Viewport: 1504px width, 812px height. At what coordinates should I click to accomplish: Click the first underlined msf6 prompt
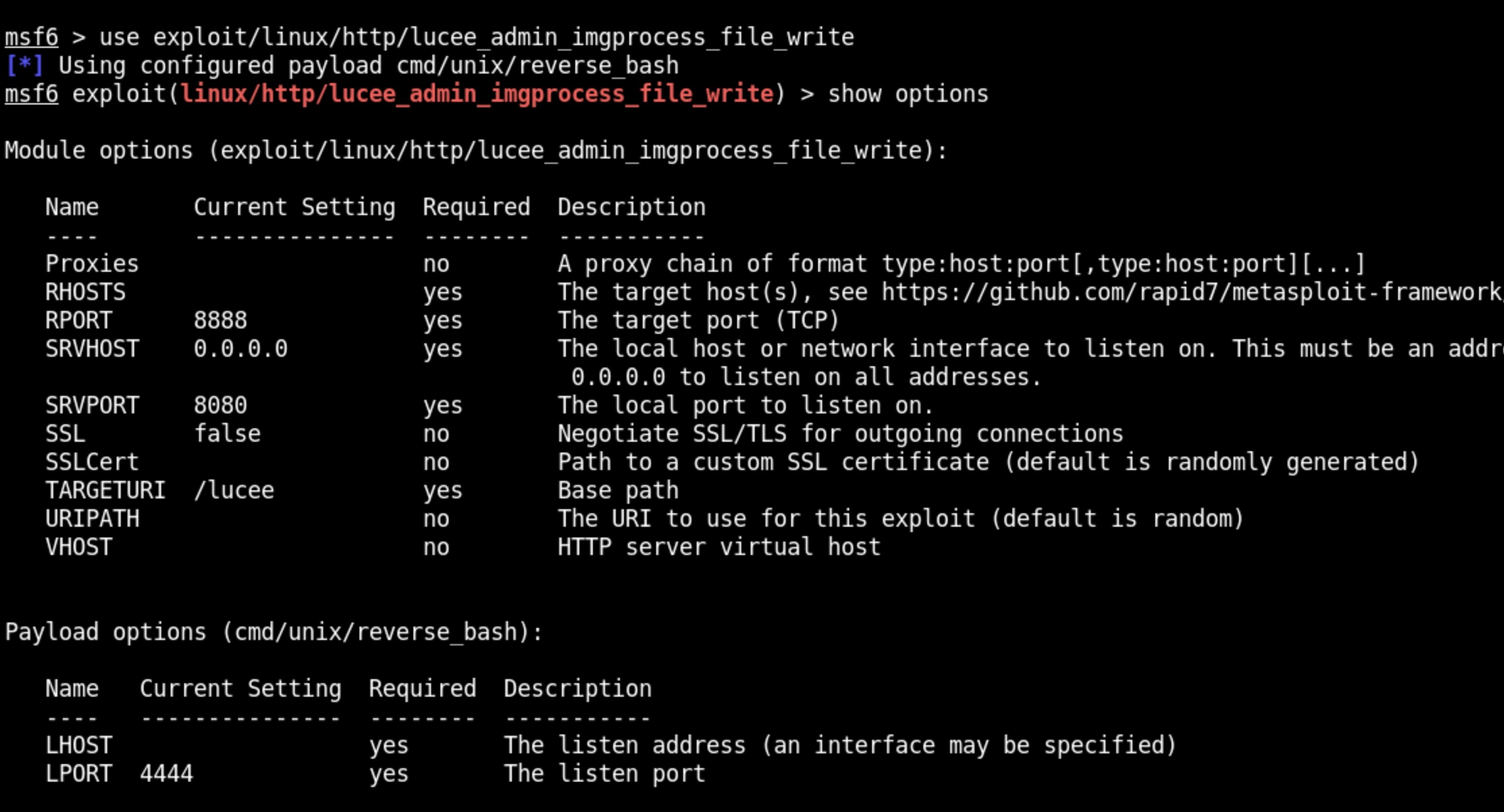tap(32, 37)
